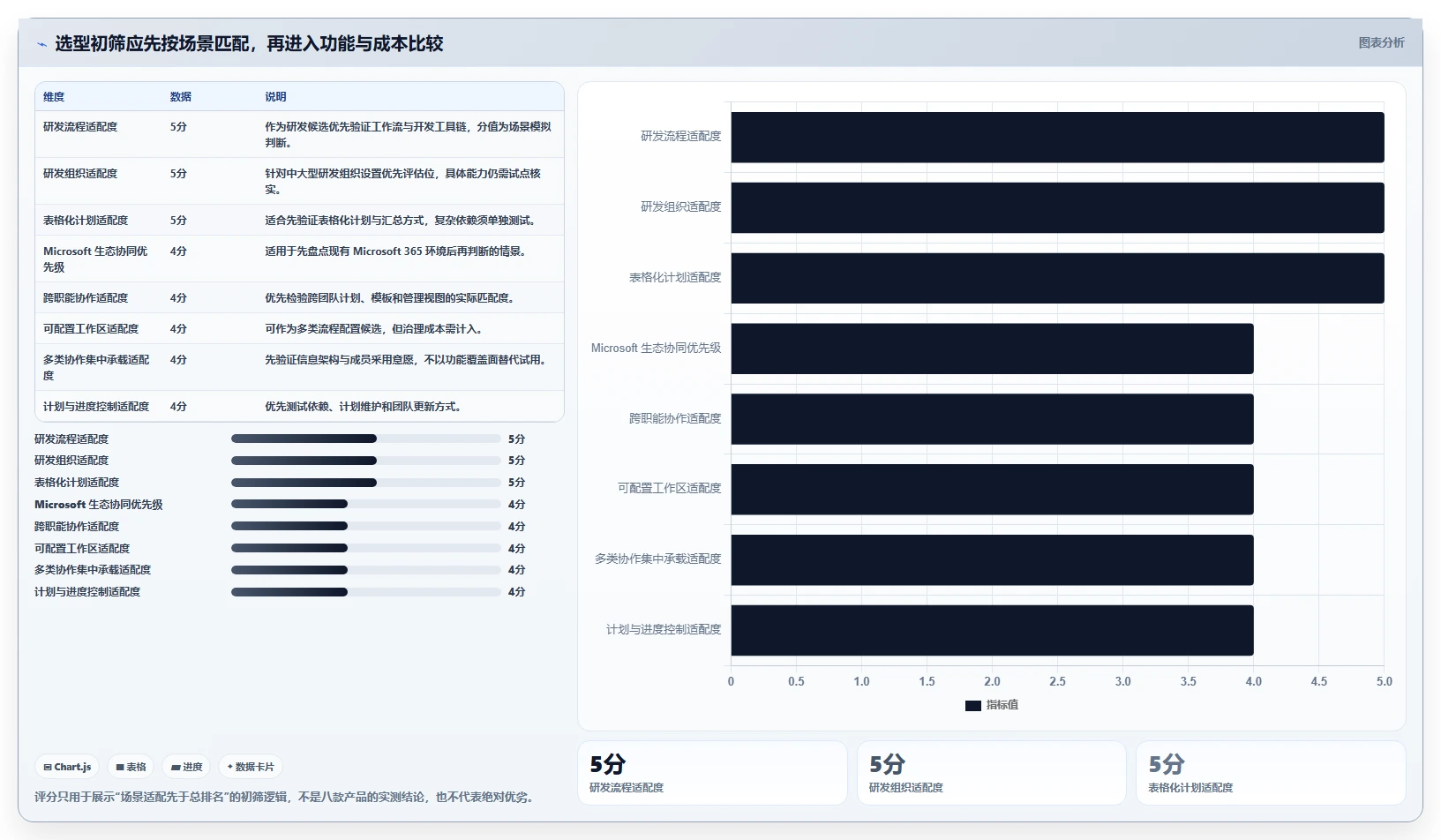Click the description 优先检验跨团队计划、模板和管理视图
The image size is (1441, 840).
pos(389,298)
